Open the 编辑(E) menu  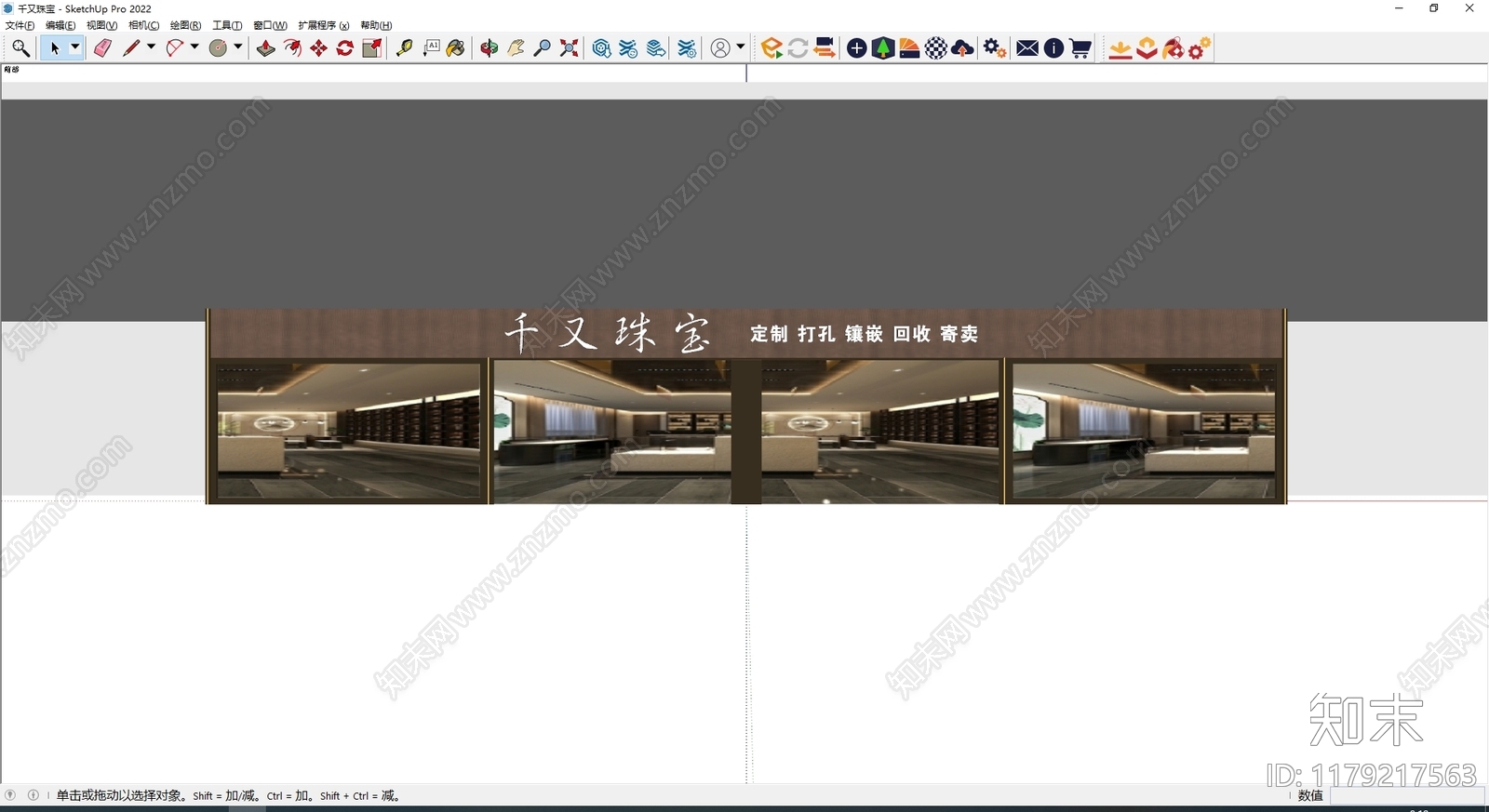[60, 26]
